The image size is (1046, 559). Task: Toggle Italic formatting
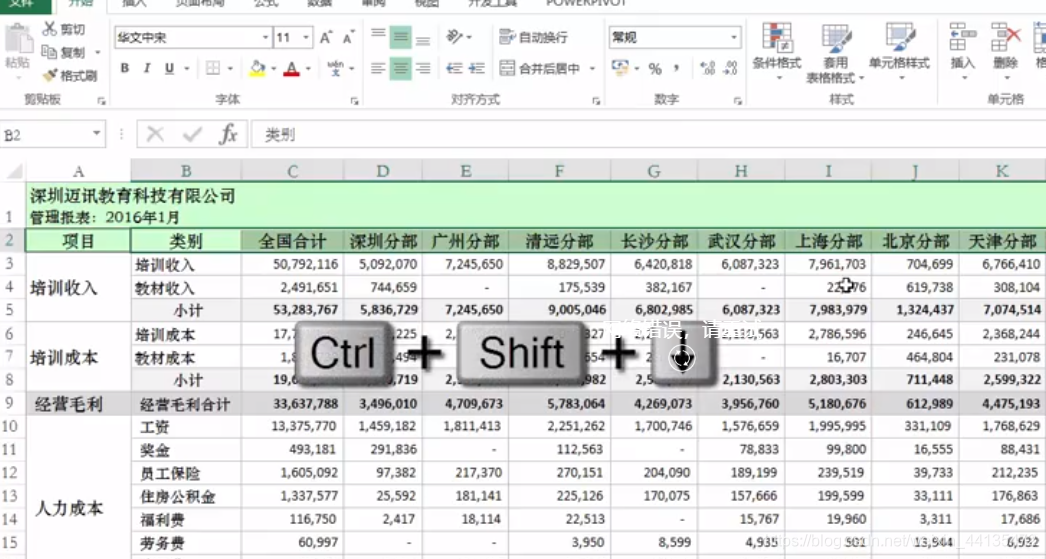147,68
